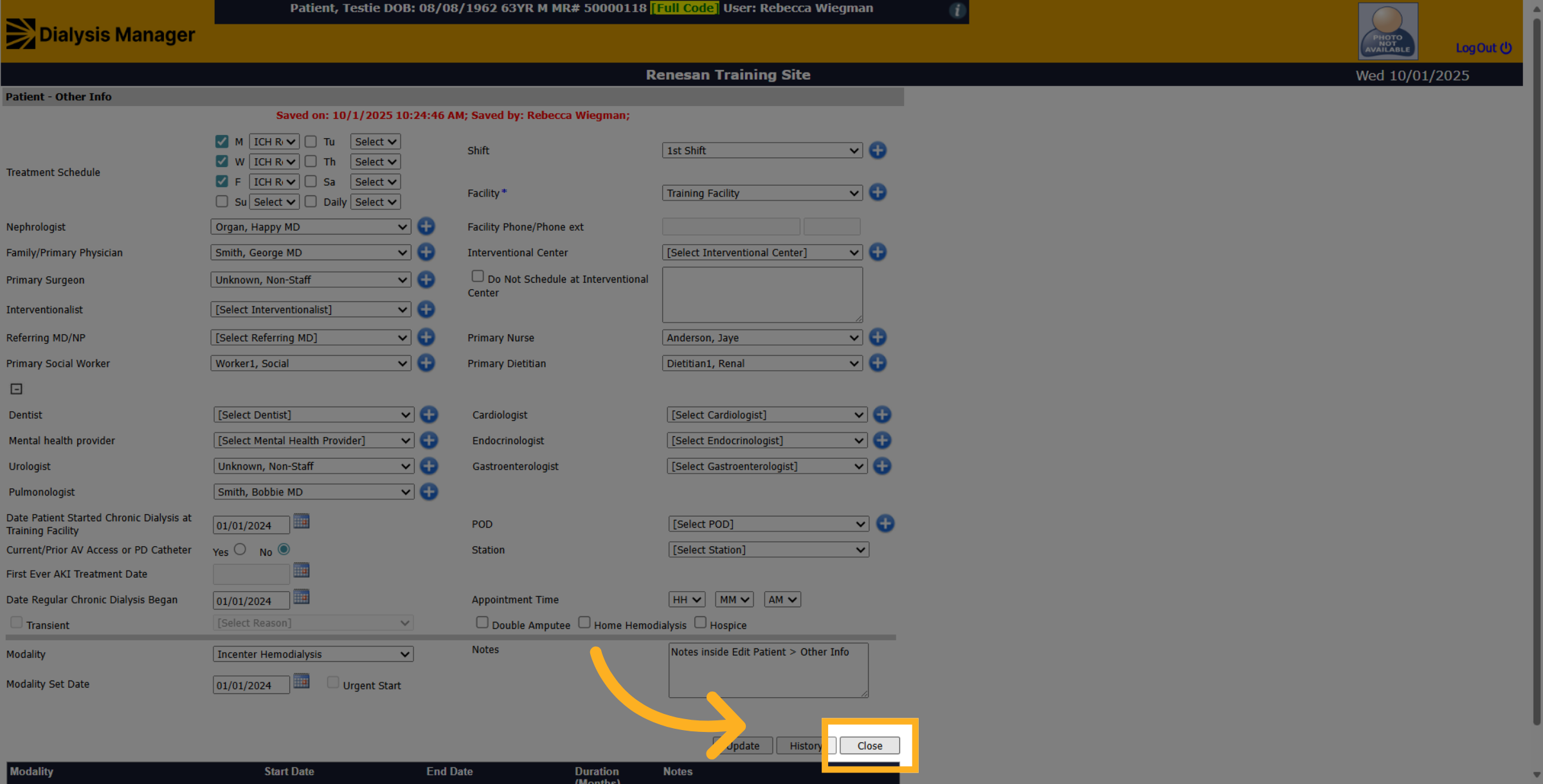Open the Primary Dietitian dropdown
Viewport: 1543px width, 784px height.
click(762, 363)
